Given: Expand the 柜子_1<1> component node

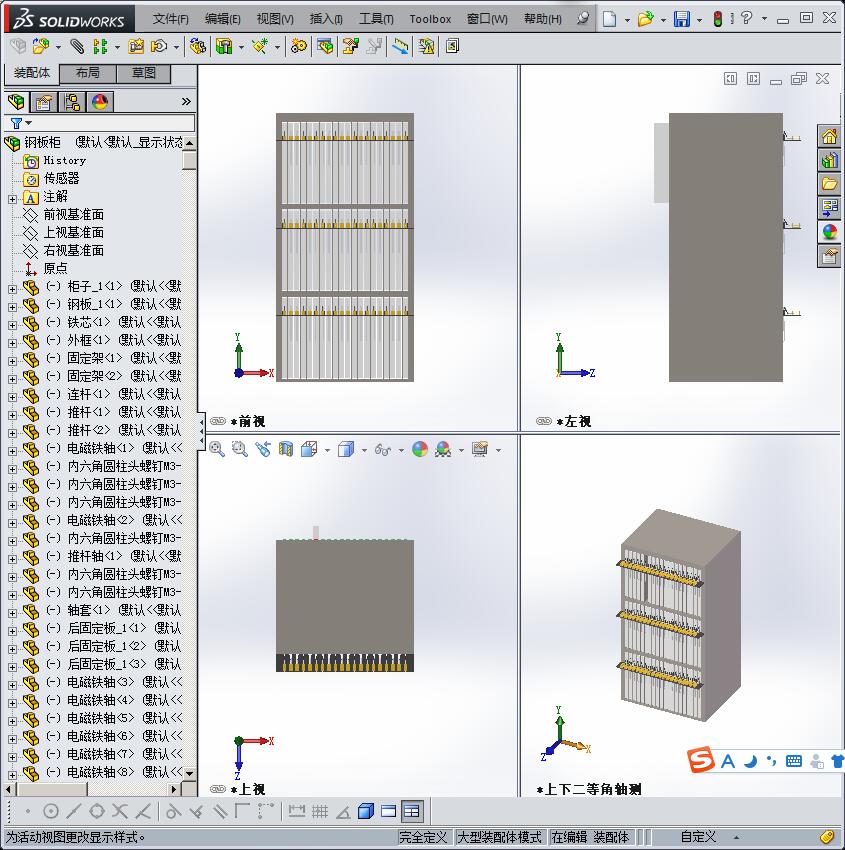Looking at the screenshot, I should (x=12, y=289).
